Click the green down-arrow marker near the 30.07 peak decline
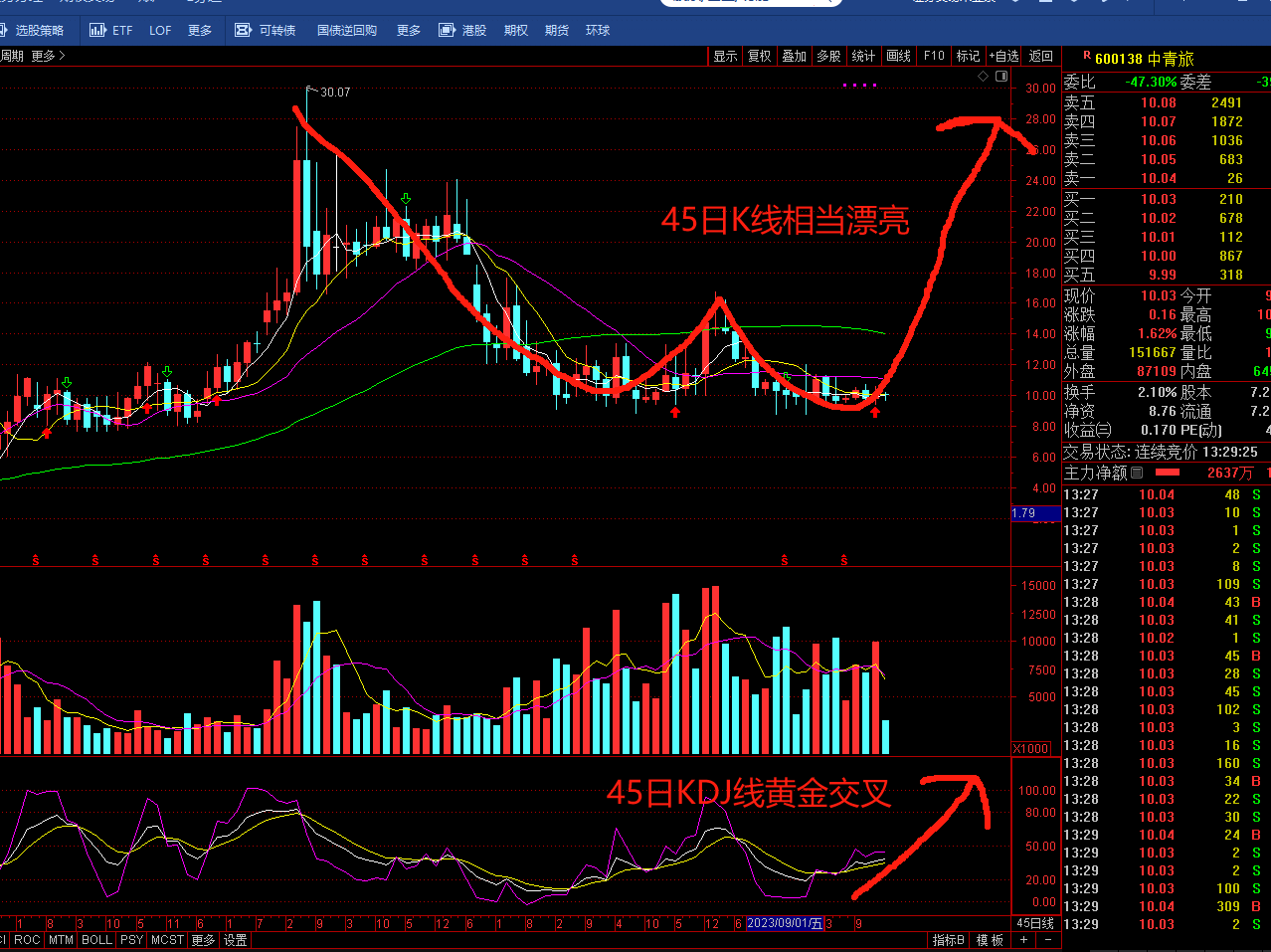 tap(406, 199)
